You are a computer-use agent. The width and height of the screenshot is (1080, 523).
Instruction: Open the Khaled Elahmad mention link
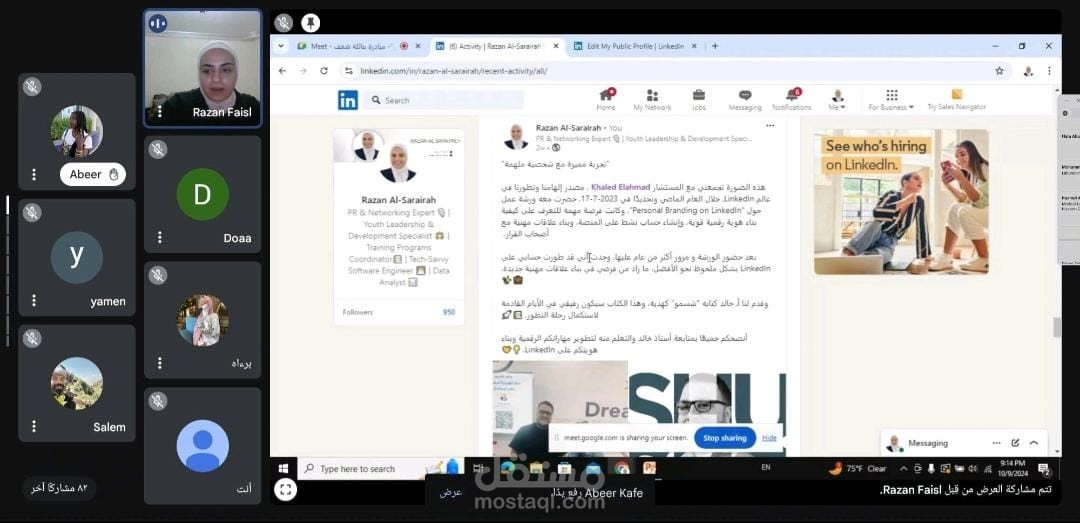(x=621, y=187)
